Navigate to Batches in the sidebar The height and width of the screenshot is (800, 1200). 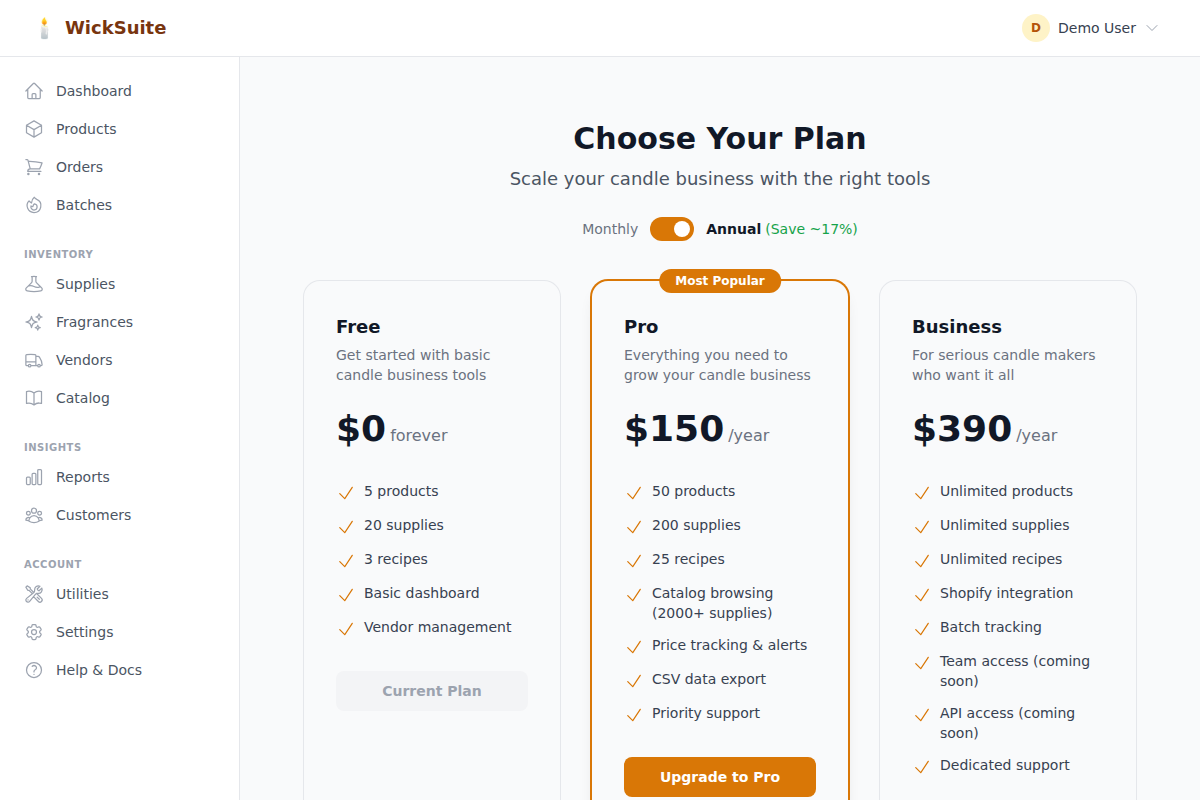(x=86, y=204)
